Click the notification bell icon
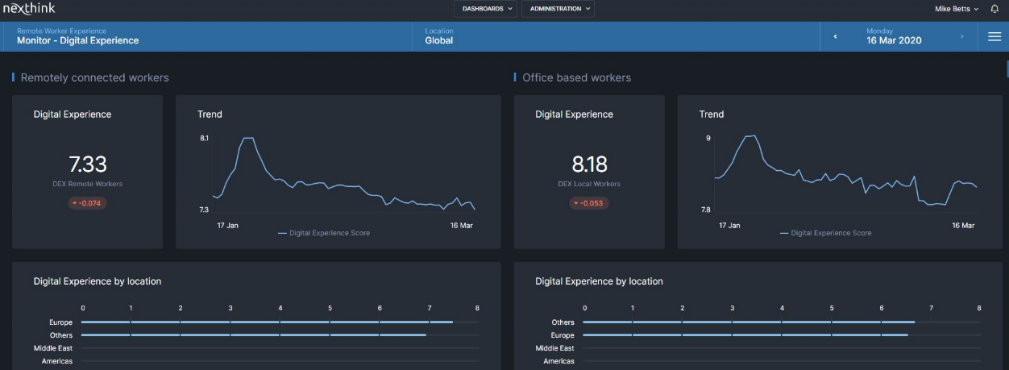Screen dimensions: 1009x370 click(994, 9)
